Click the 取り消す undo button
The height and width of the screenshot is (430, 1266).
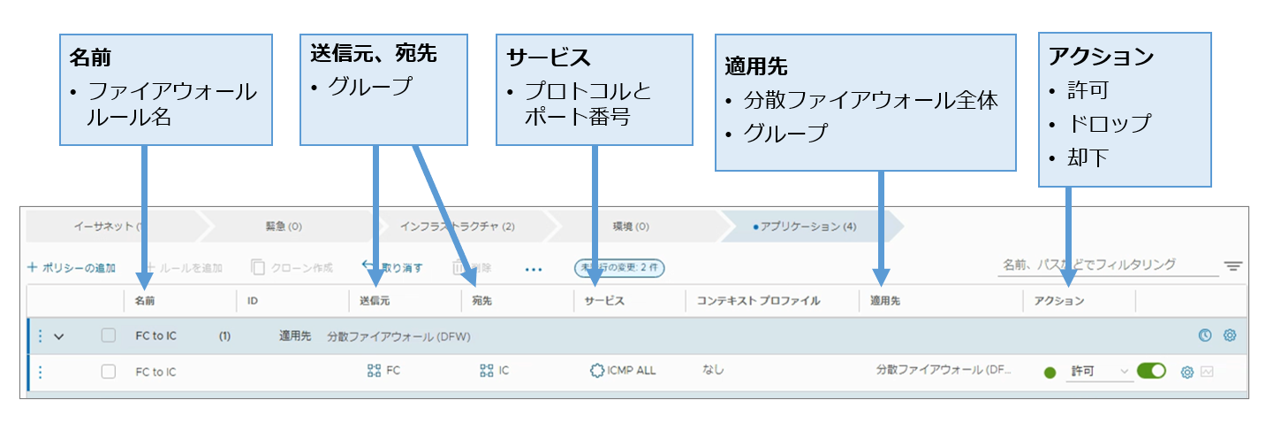point(392,268)
